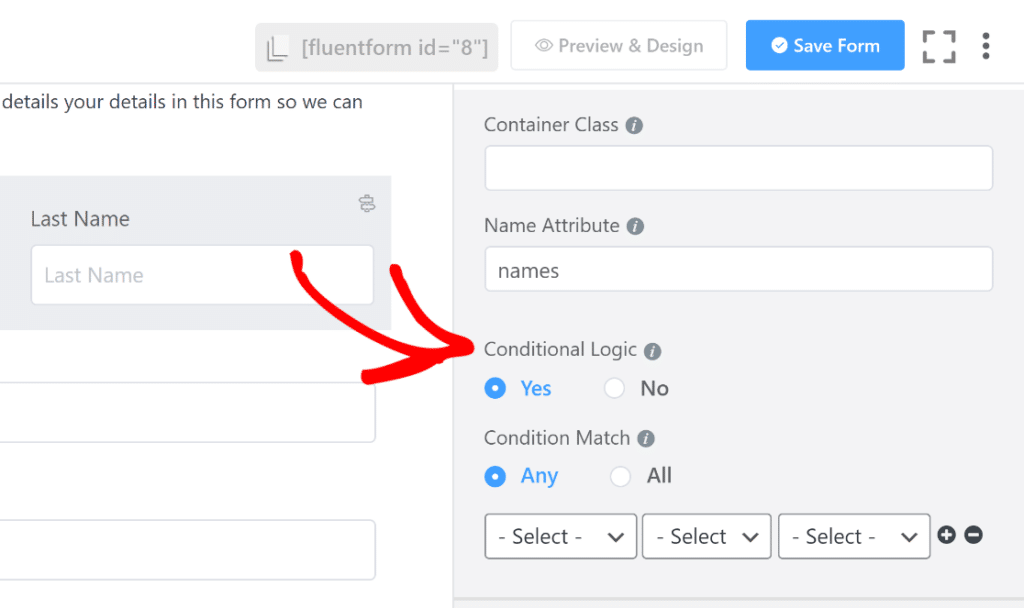1024x608 pixels.
Task: Enable Conditional Logic by selecting Yes
Action: pos(495,388)
